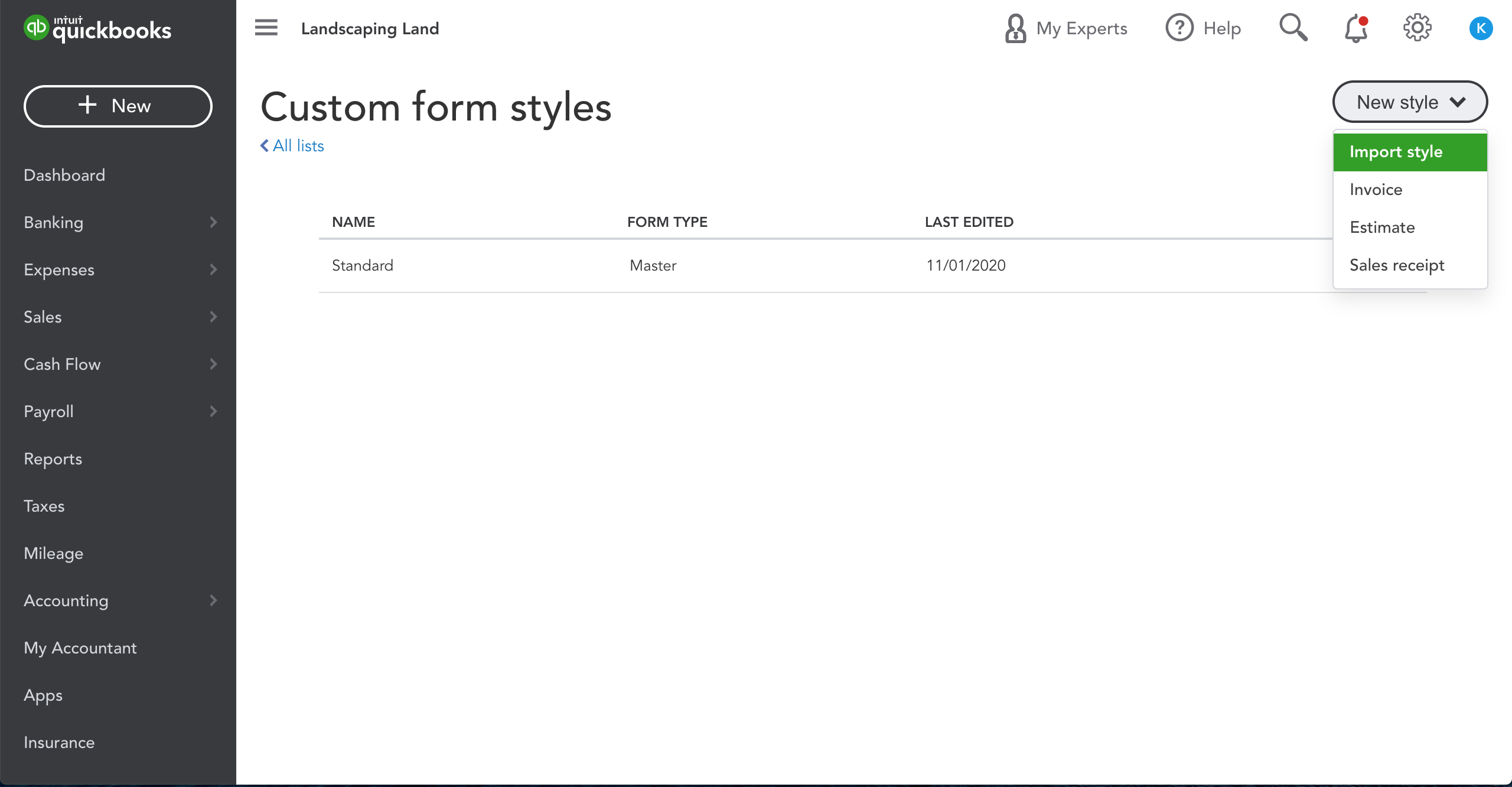1512x787 pixels.
Task: Open the settings gear menu
Action: 1417,28
